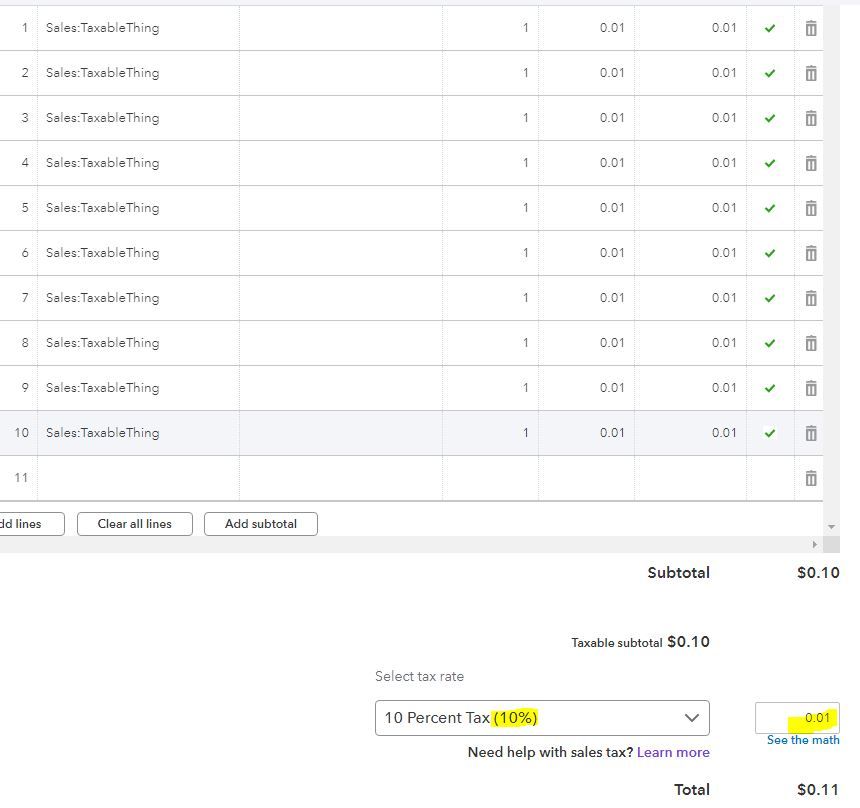Open the Learn more sales tax link
The width and height of the screenshot is (860, 808).
point(673,752)
